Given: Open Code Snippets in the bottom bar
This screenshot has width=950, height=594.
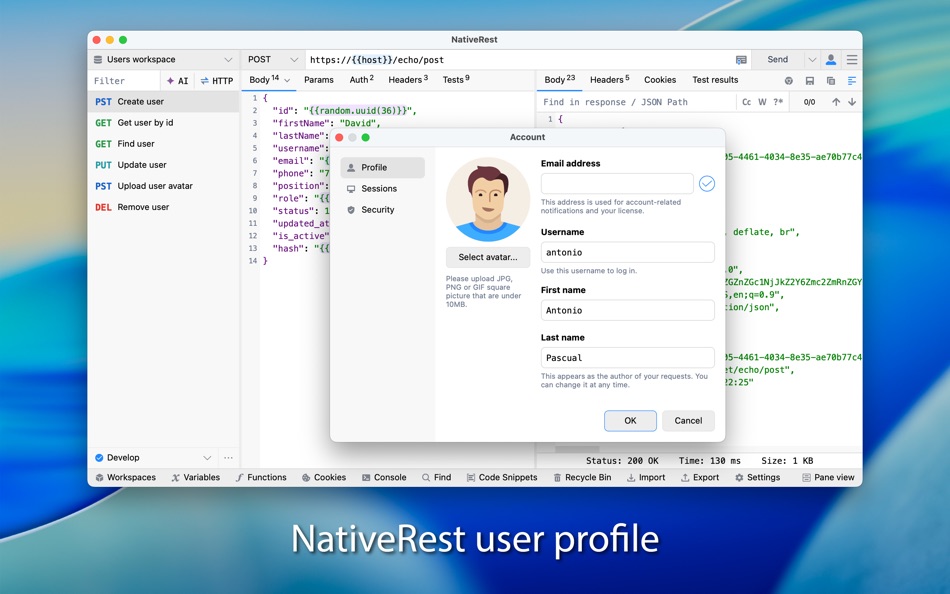Looking at the screenshot, I should (x=502, y=477).
